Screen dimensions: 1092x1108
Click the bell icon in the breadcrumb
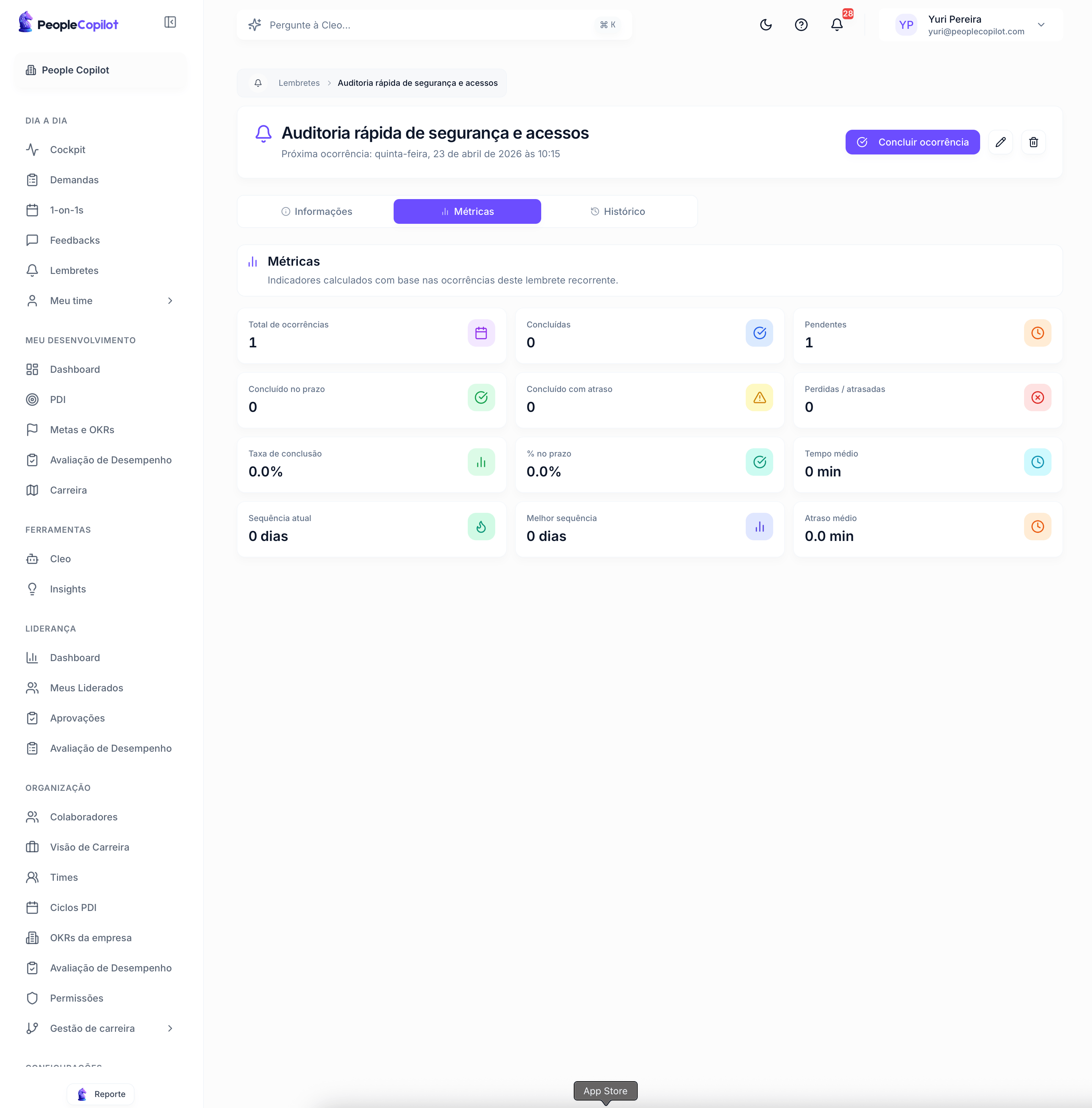tap(258, 83)
